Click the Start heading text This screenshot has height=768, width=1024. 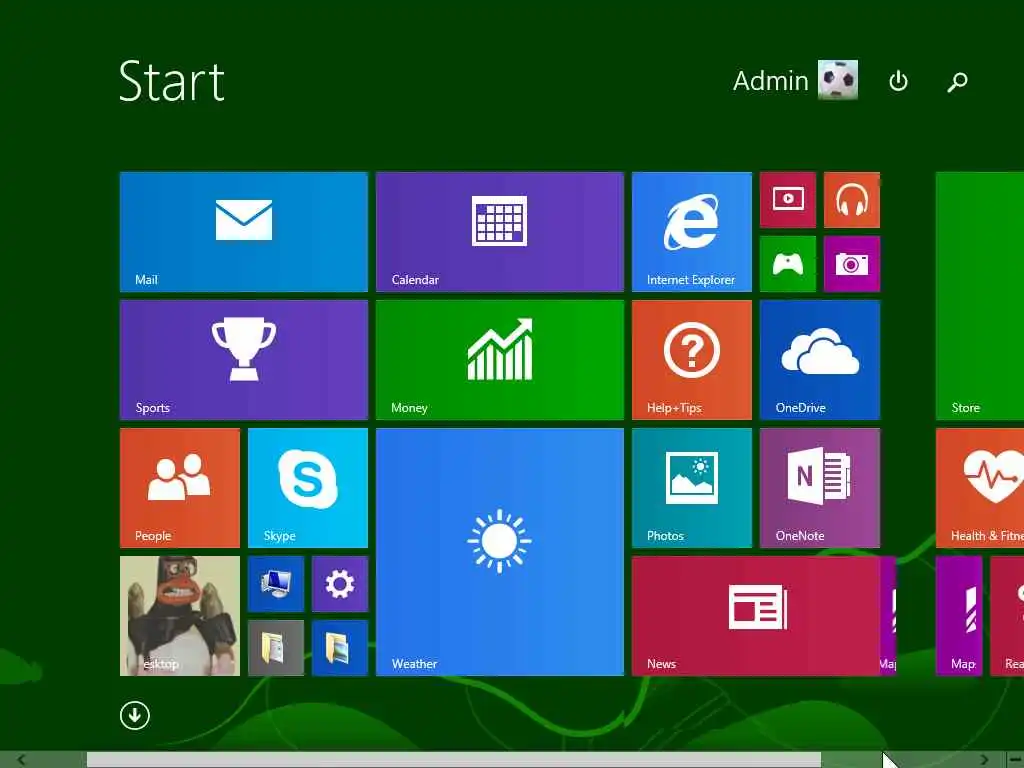[172, 81]
